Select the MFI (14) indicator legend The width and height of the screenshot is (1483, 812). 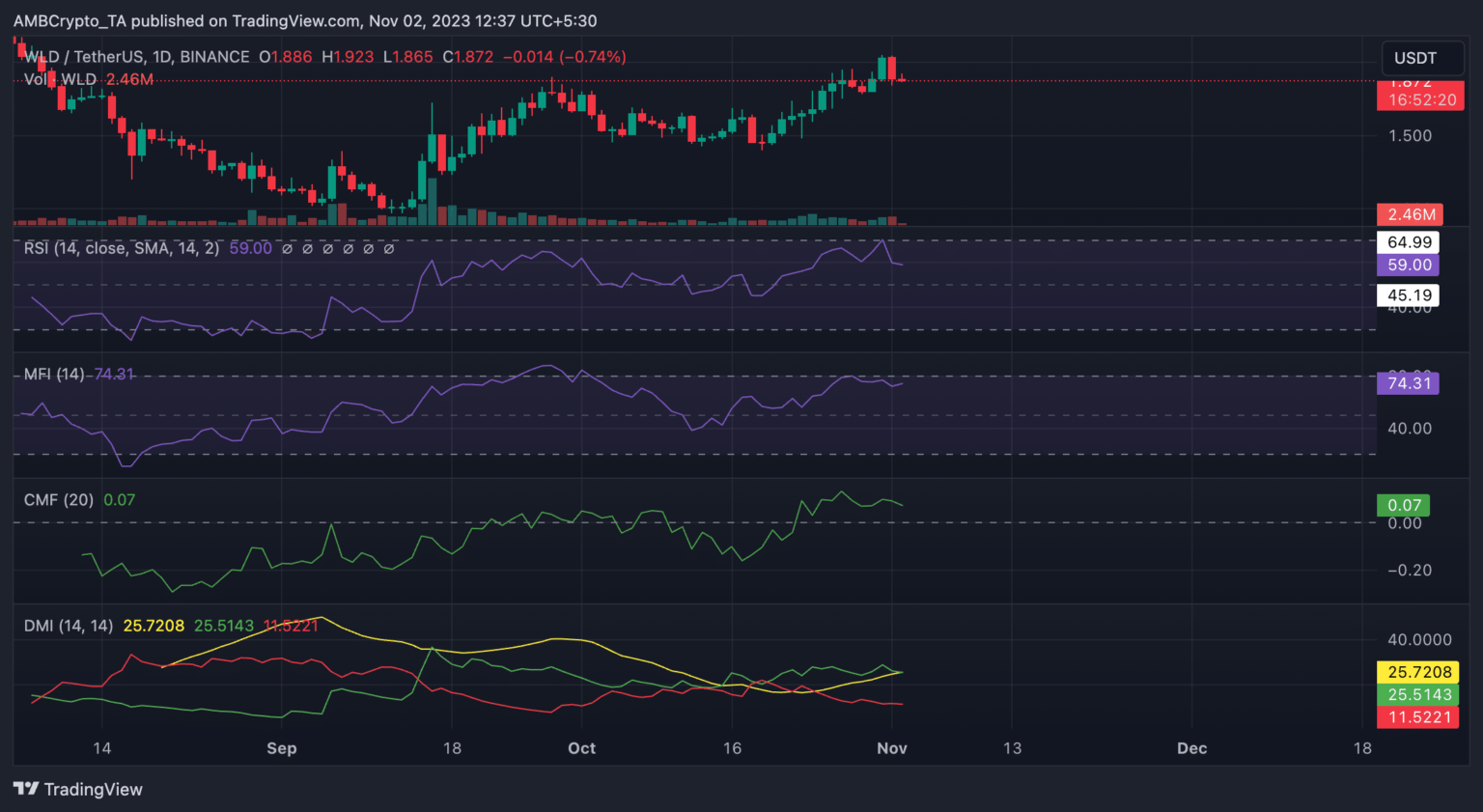(54, 374)
